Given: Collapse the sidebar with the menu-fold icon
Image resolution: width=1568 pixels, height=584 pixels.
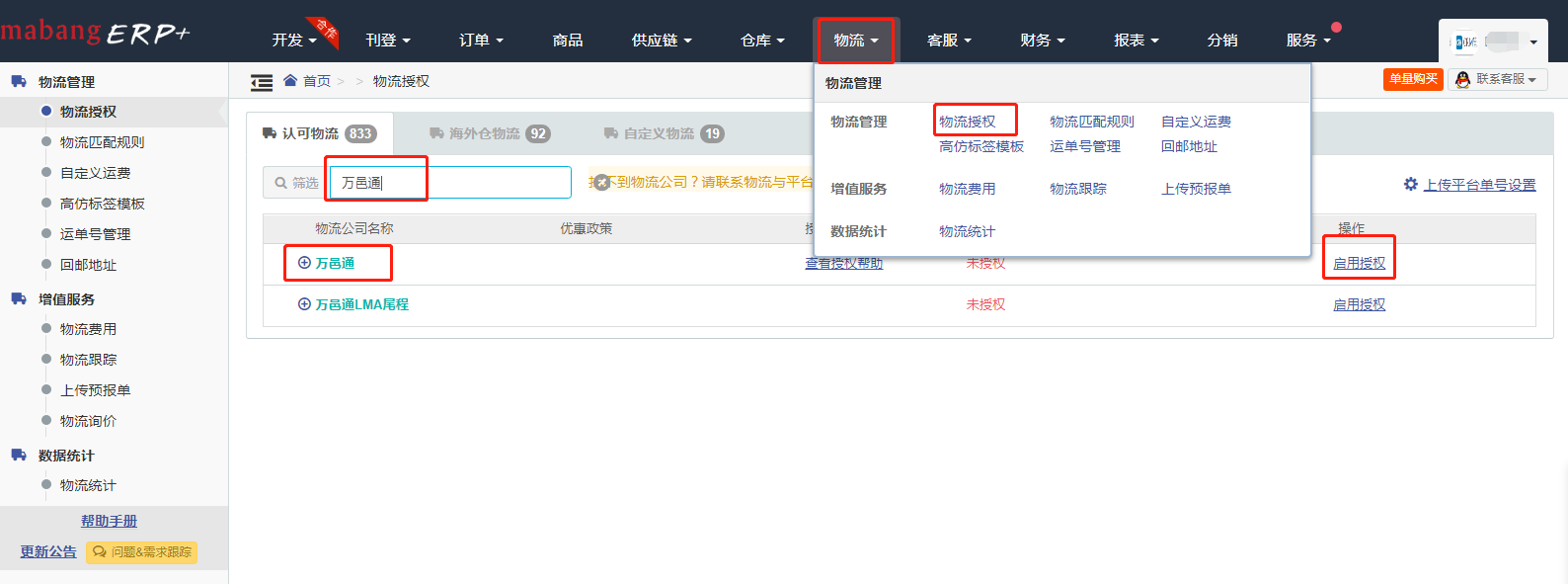Looking at the screenshot, I should click(262, 83).
